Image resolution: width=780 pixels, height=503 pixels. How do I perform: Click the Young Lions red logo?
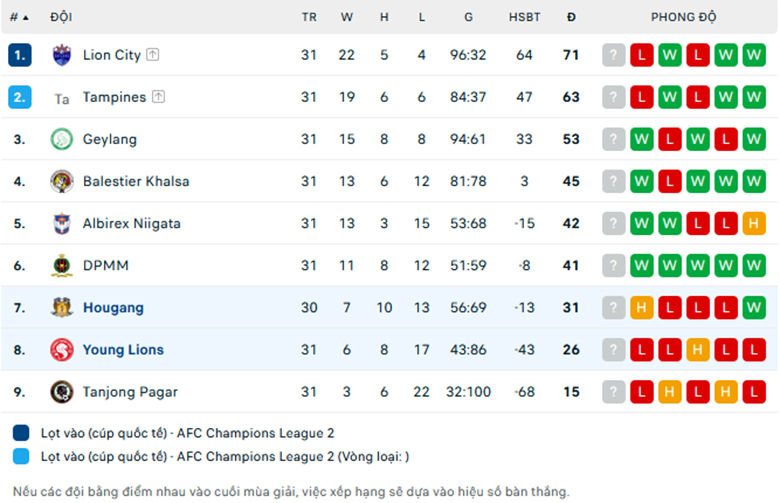62,350
